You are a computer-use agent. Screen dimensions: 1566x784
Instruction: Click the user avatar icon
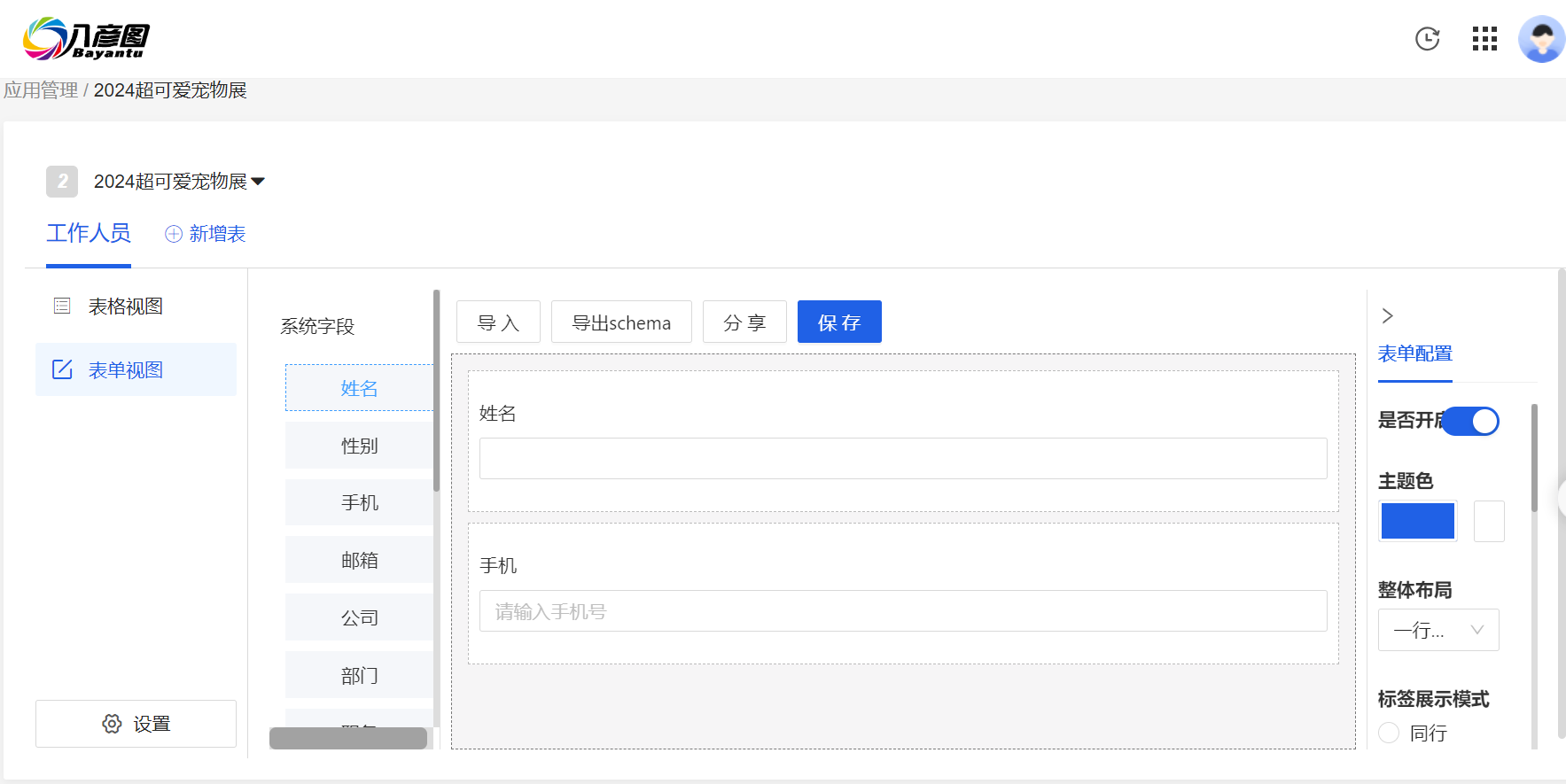pyautogui.click(x=1541, y=39)
